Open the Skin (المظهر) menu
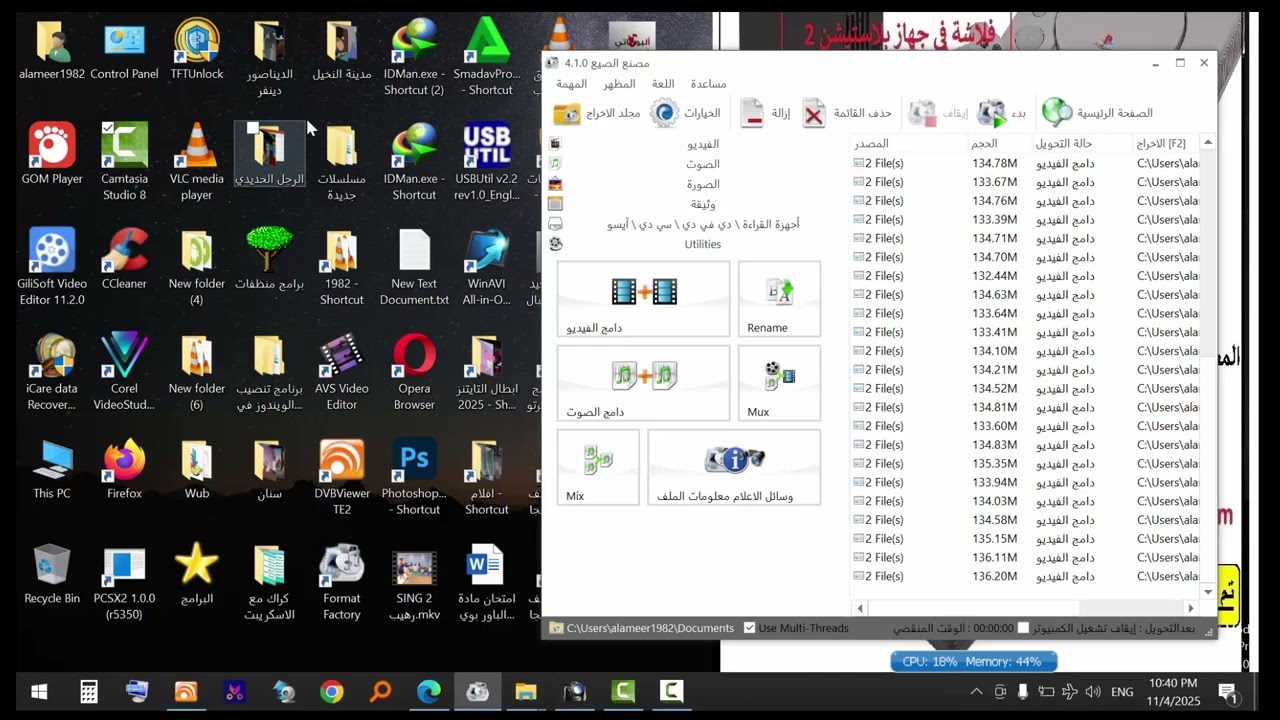Viewport: 1280px width, 720px height. click(x=620, y=84)
